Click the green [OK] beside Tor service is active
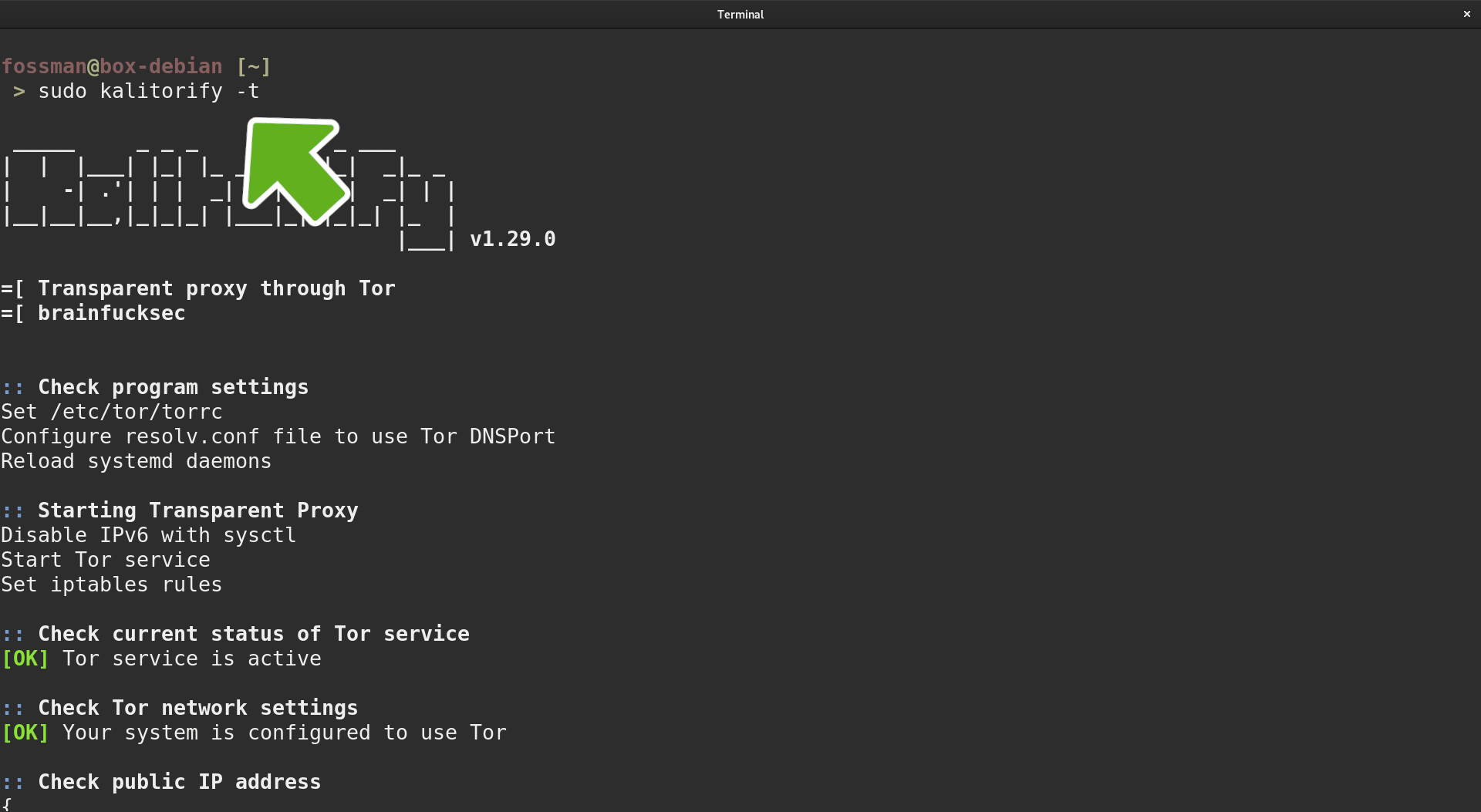Screen dimensions: 1481x812 click(25, 659)
